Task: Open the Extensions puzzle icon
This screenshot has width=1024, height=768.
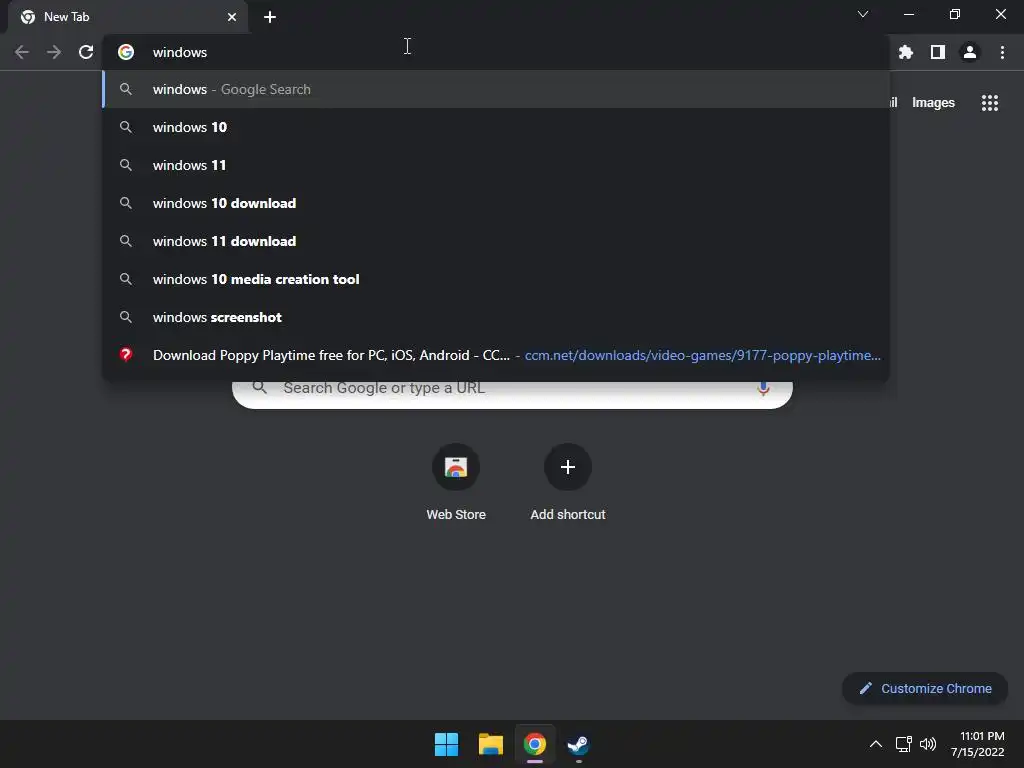Action: (905, 52)
